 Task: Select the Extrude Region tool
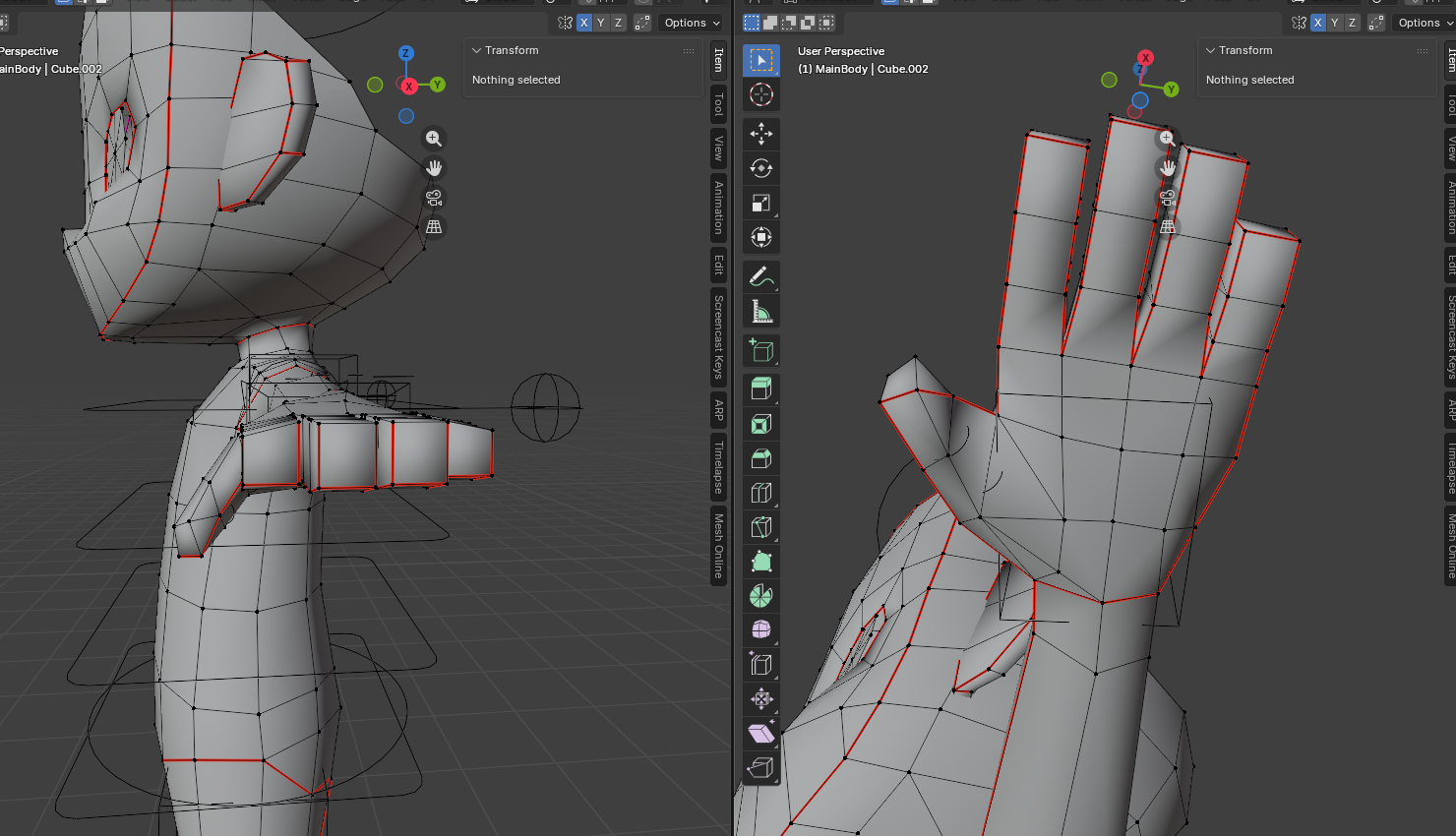pos(760,389)
